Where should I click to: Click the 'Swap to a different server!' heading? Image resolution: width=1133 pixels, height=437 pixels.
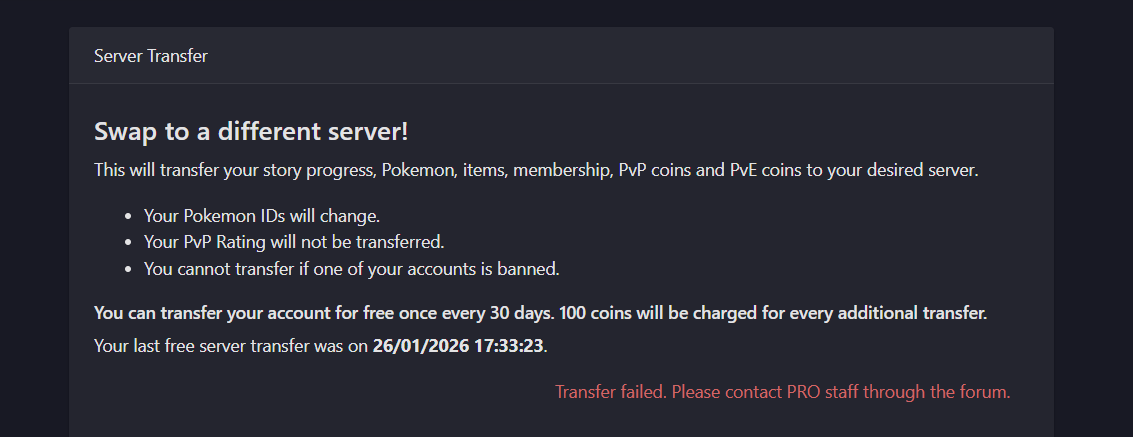point(251,132)
